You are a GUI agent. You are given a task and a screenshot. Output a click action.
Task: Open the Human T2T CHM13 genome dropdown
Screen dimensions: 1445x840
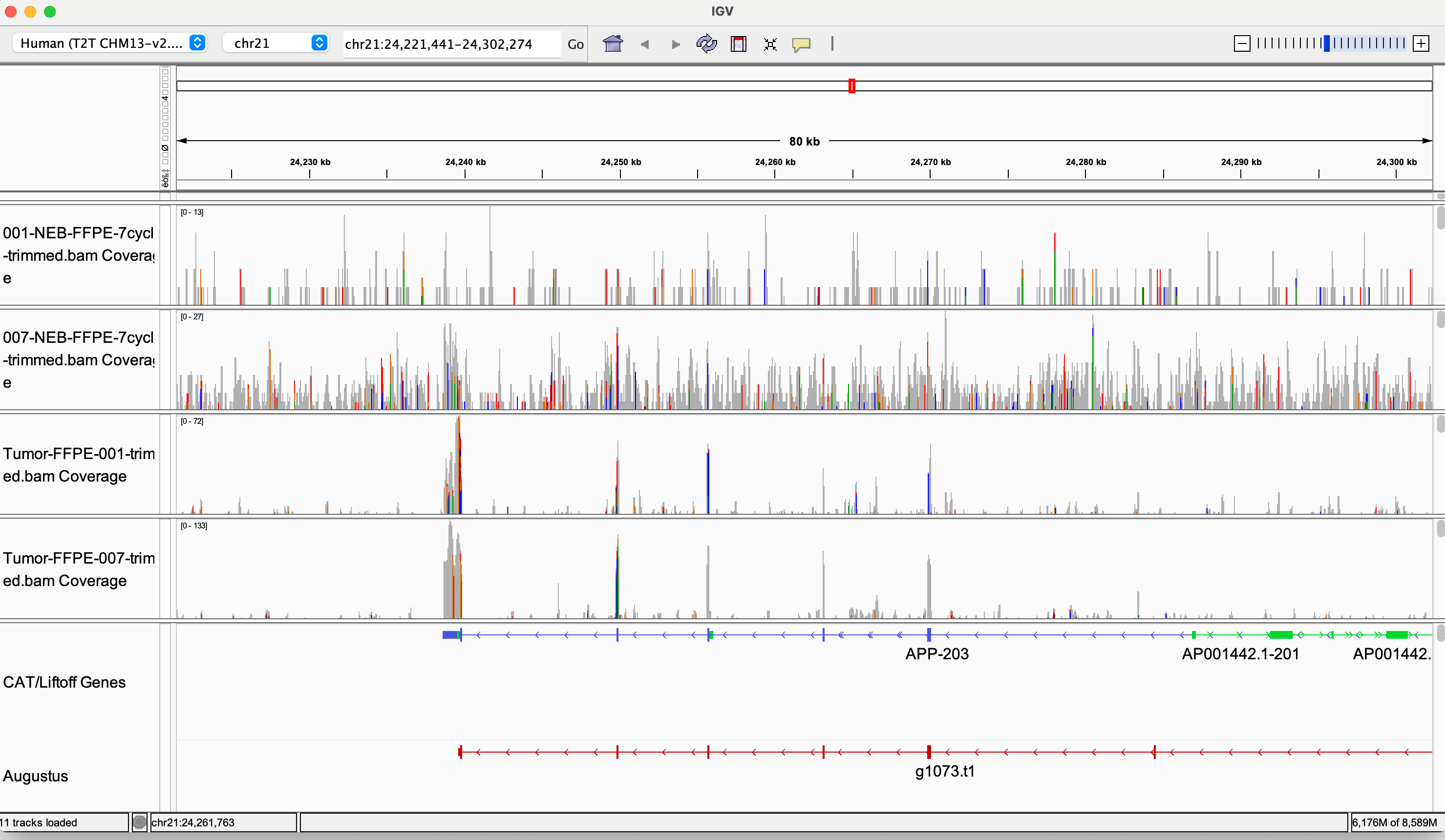(109, 43)
